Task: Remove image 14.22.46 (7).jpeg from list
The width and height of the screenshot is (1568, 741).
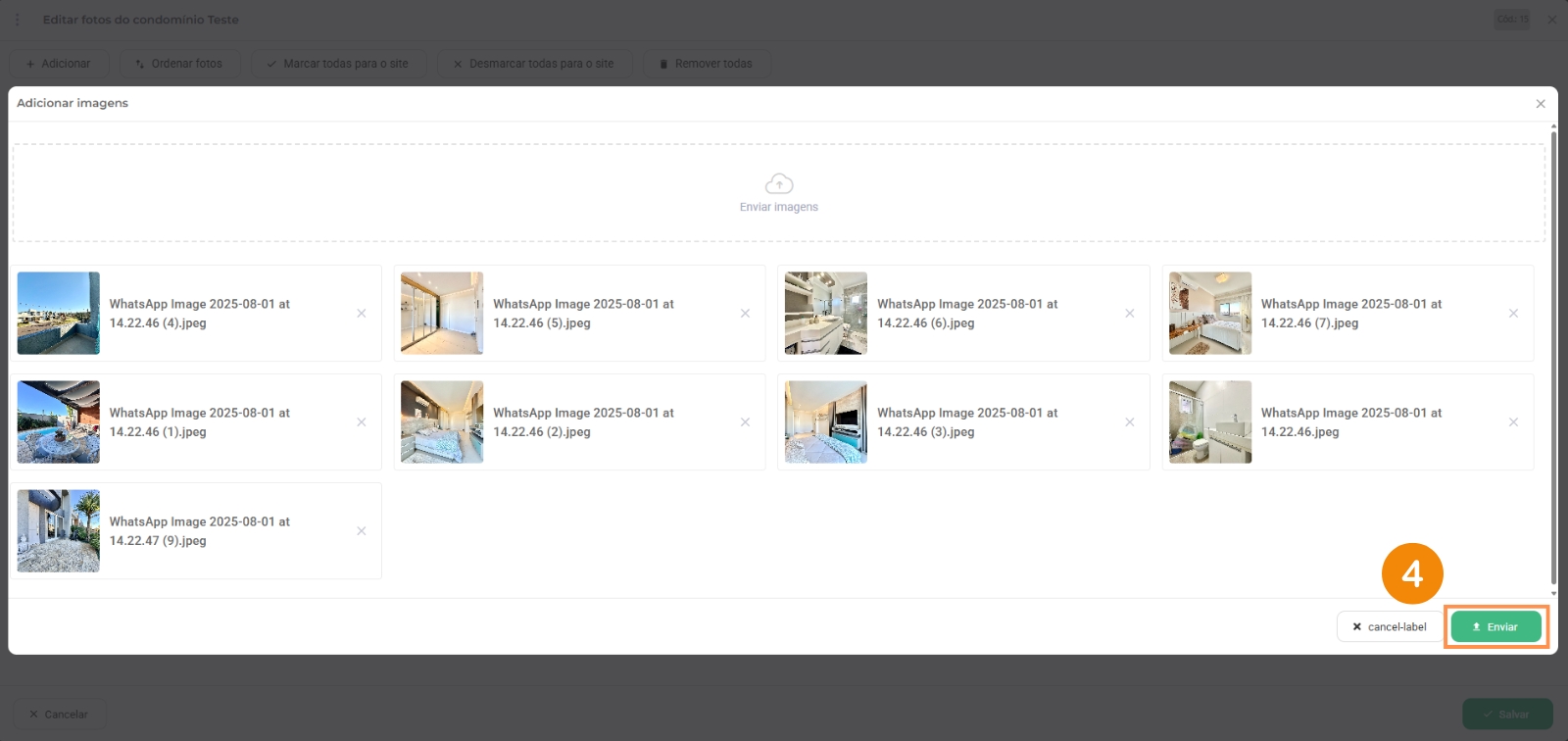Action: pyautogui.click(x=1513, y=314)
